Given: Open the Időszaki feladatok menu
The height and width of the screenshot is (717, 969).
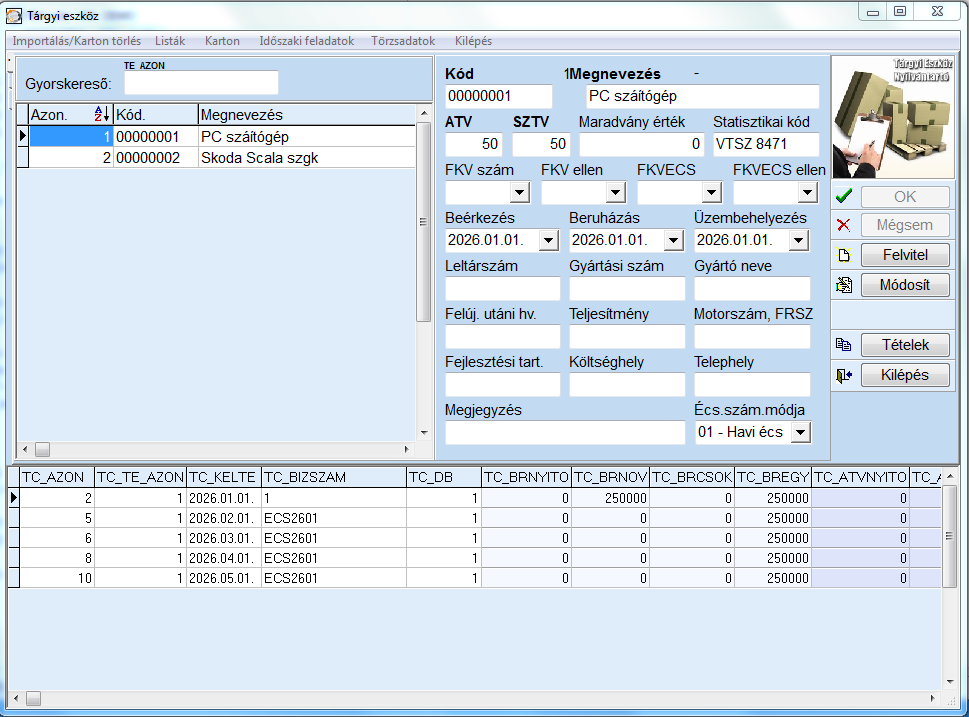Looking at the screenshot, I should tap(307, 41).
